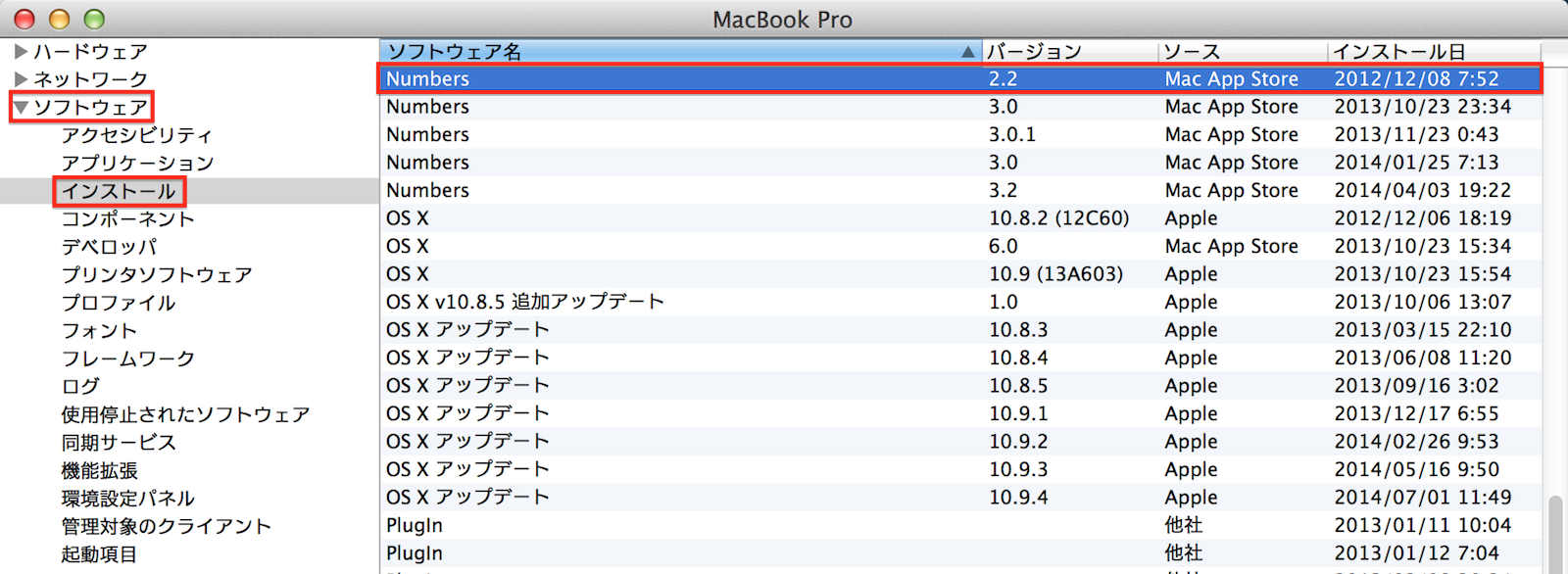The height and width of the screenshot is (574, 1568).
Task: Expand the ネットワーク disclosure triangle
Action: coord(21,78)
